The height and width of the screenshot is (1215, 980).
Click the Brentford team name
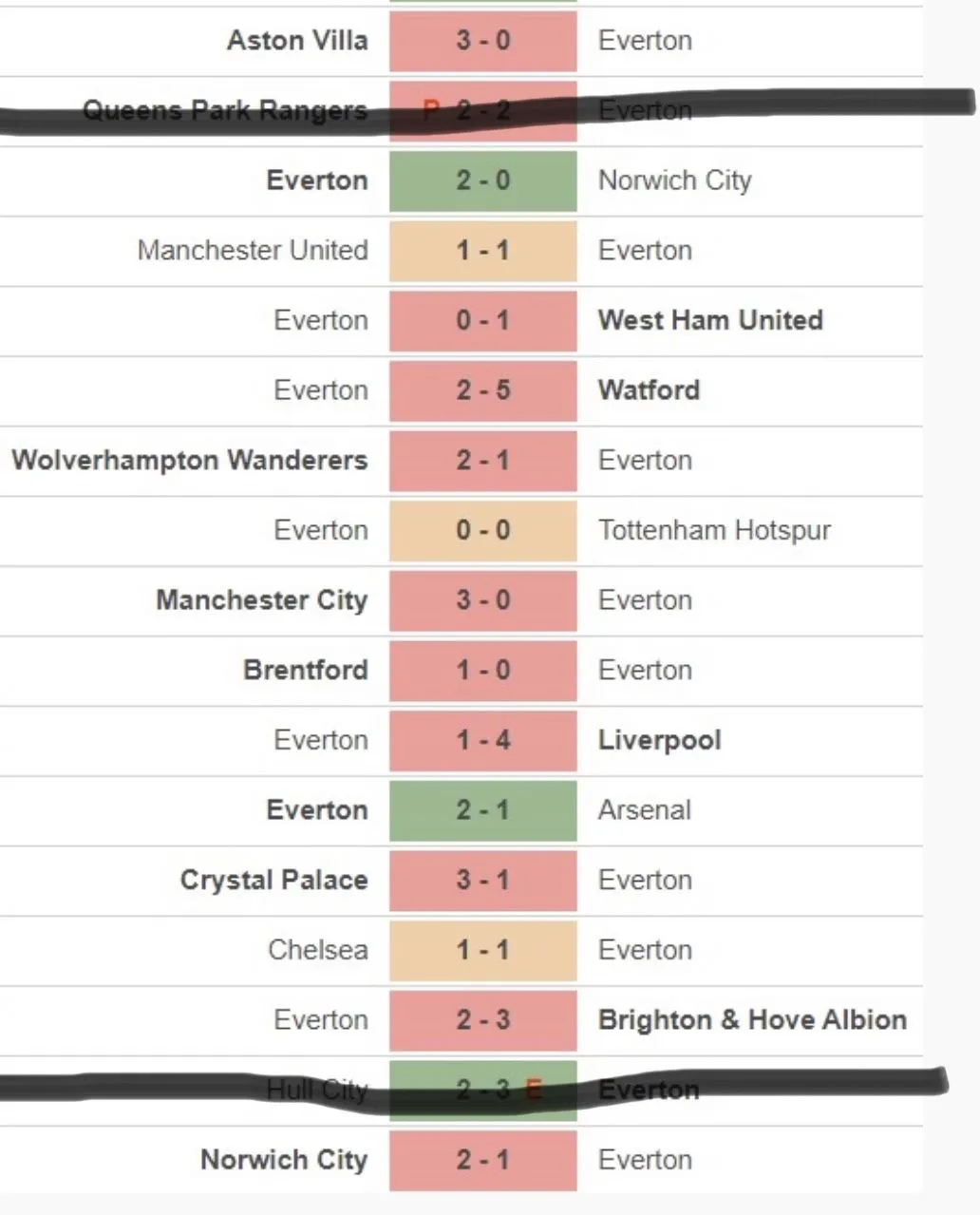coord(305,671)
